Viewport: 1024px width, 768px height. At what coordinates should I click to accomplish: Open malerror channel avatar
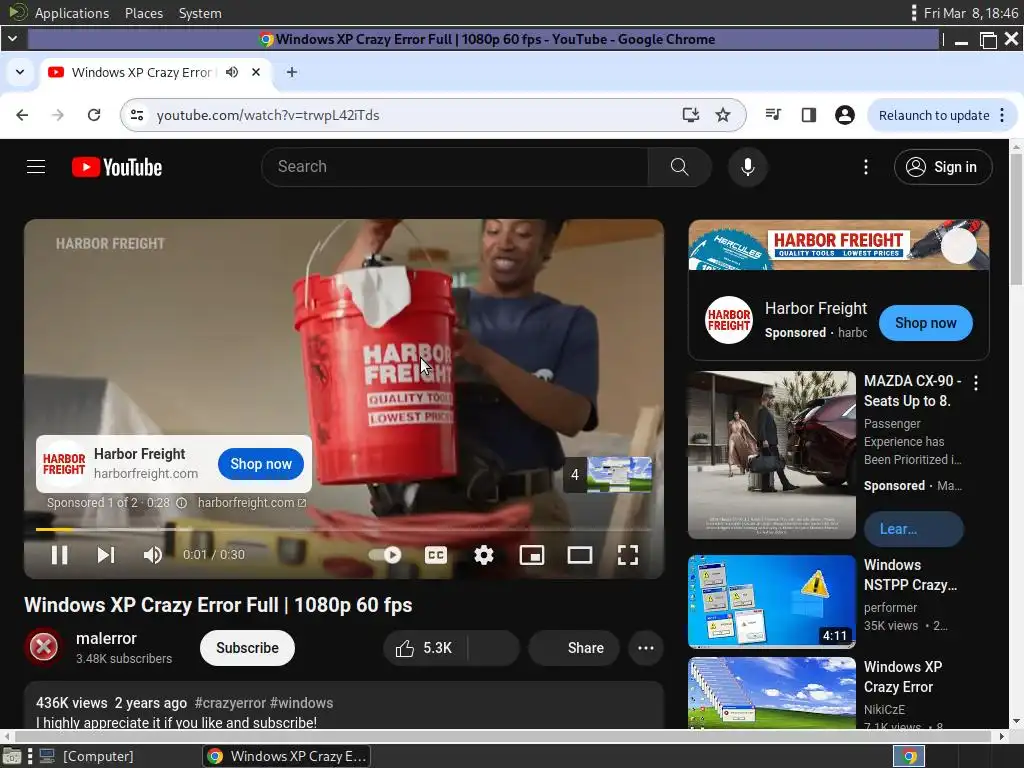(44, 647)
